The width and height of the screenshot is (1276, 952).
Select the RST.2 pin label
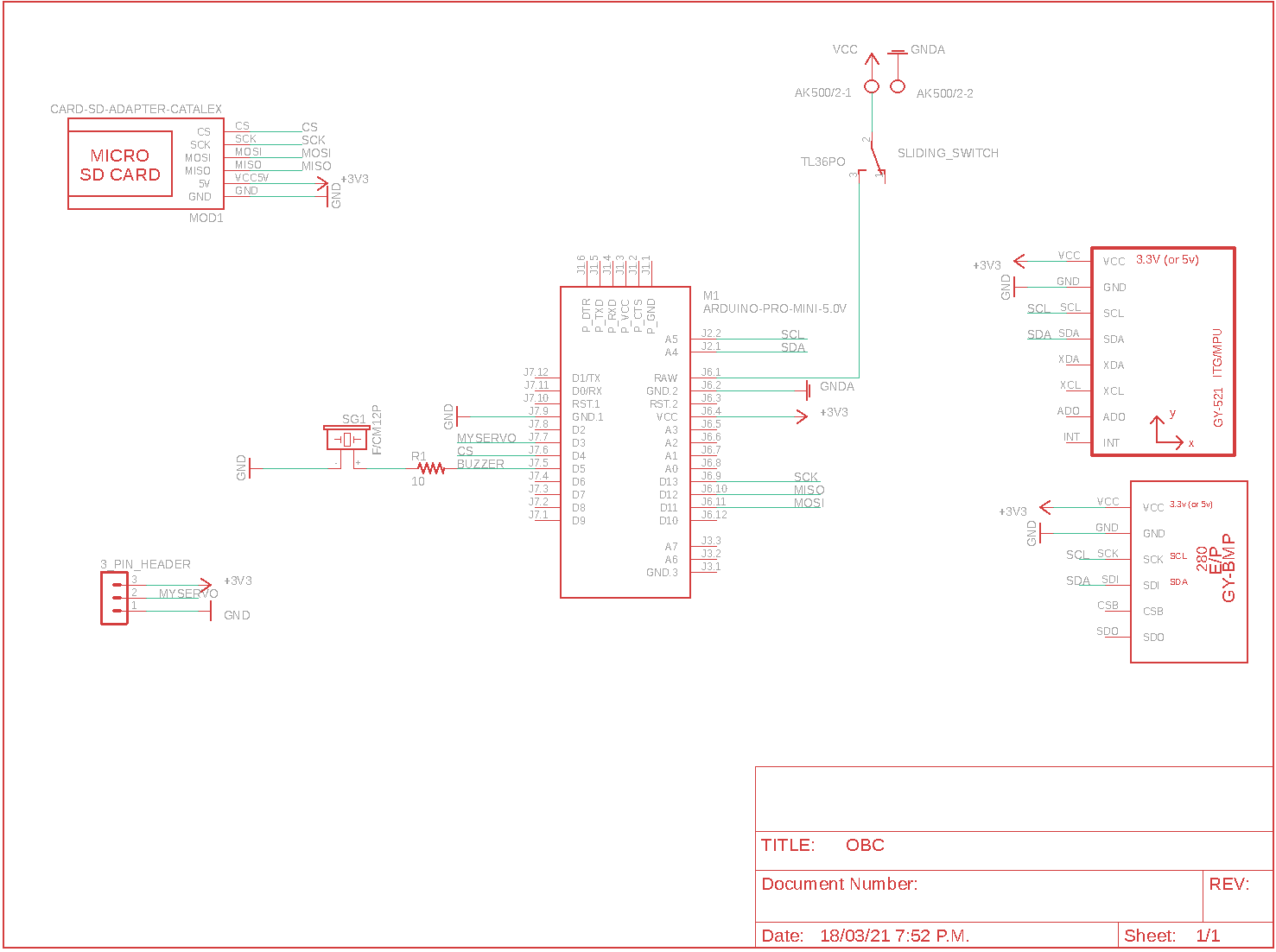[663, 403]
